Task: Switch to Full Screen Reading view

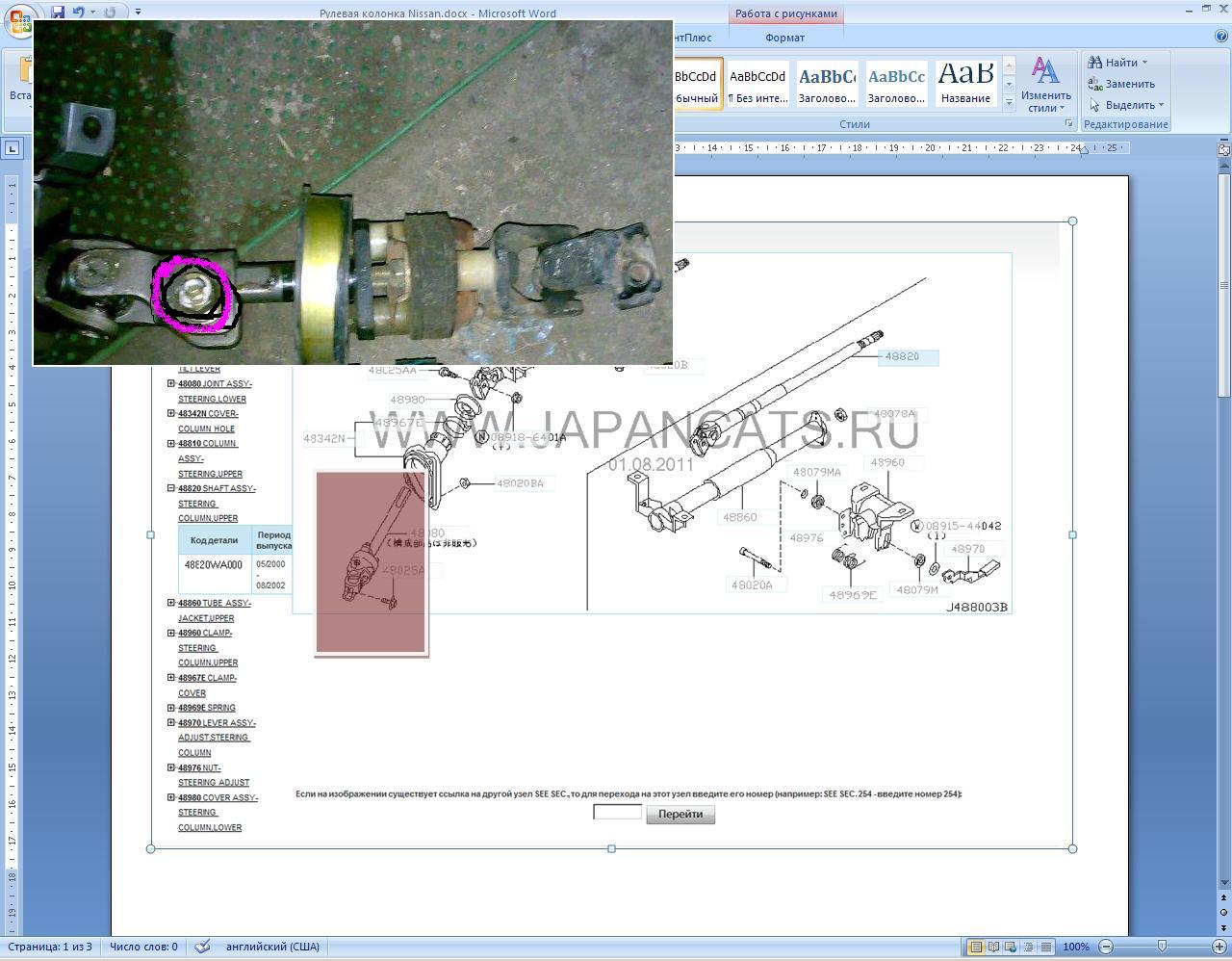Action: (993, 947)
